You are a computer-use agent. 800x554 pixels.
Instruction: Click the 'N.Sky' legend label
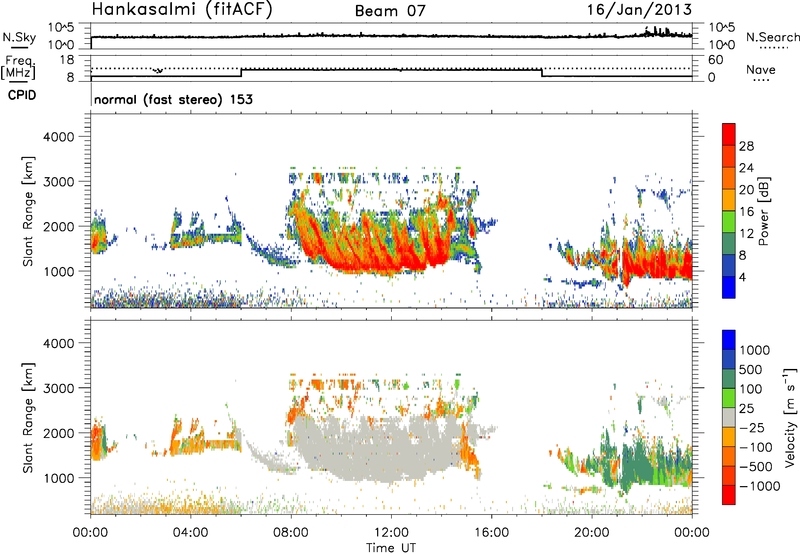19,37
